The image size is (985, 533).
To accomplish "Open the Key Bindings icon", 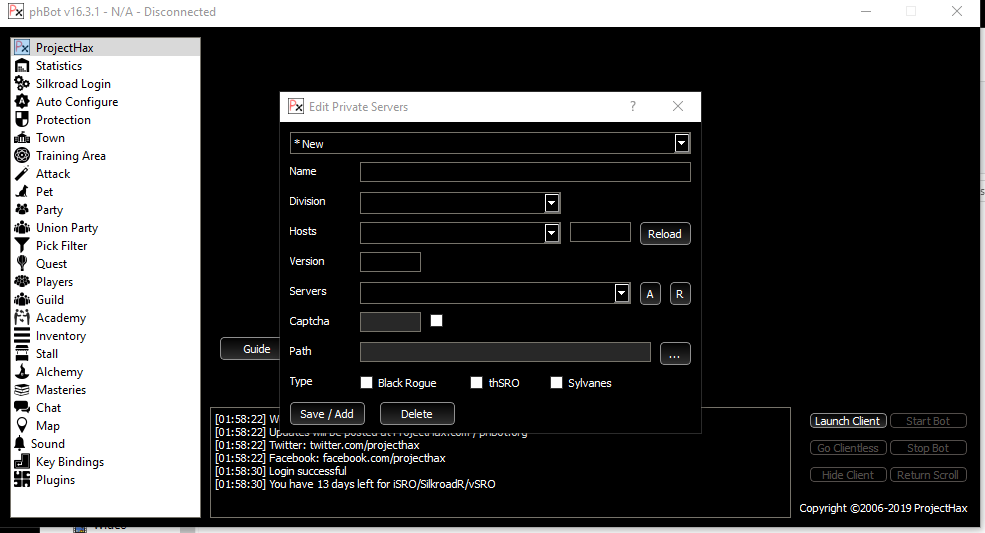I will pos(22,462).
